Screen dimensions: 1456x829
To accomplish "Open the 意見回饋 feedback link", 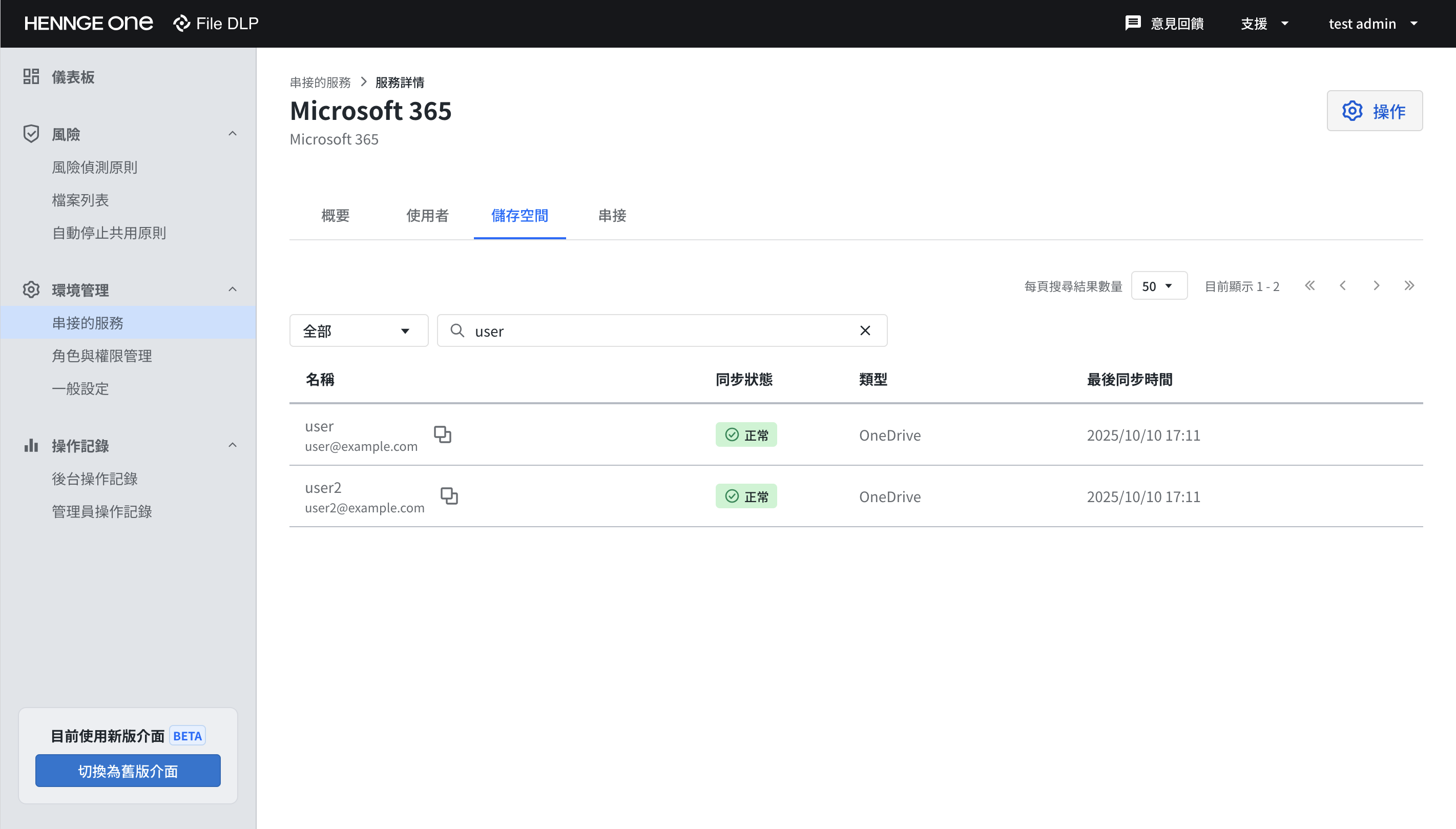I will click(x=1164, y=24).
